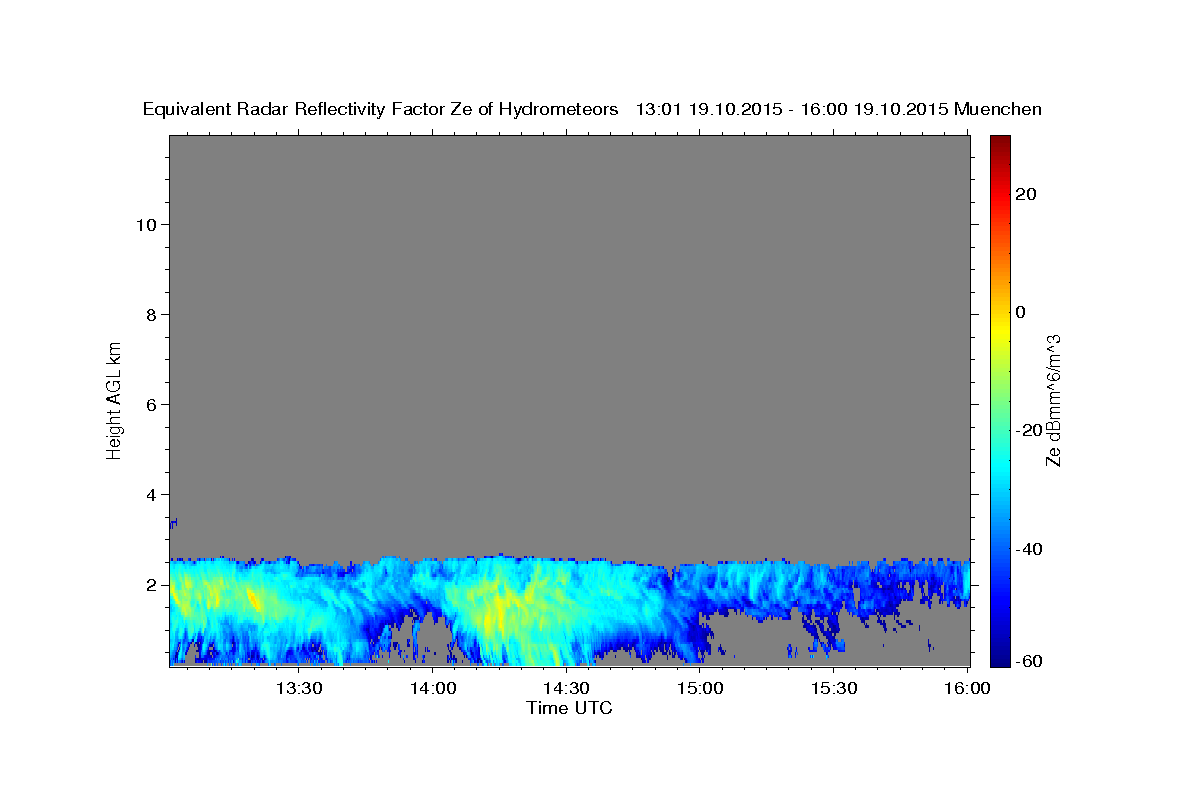Click the 'Time UTC' axis label
The width and height of the screenshot is (1200, 800).
click(x=569, y=708)
